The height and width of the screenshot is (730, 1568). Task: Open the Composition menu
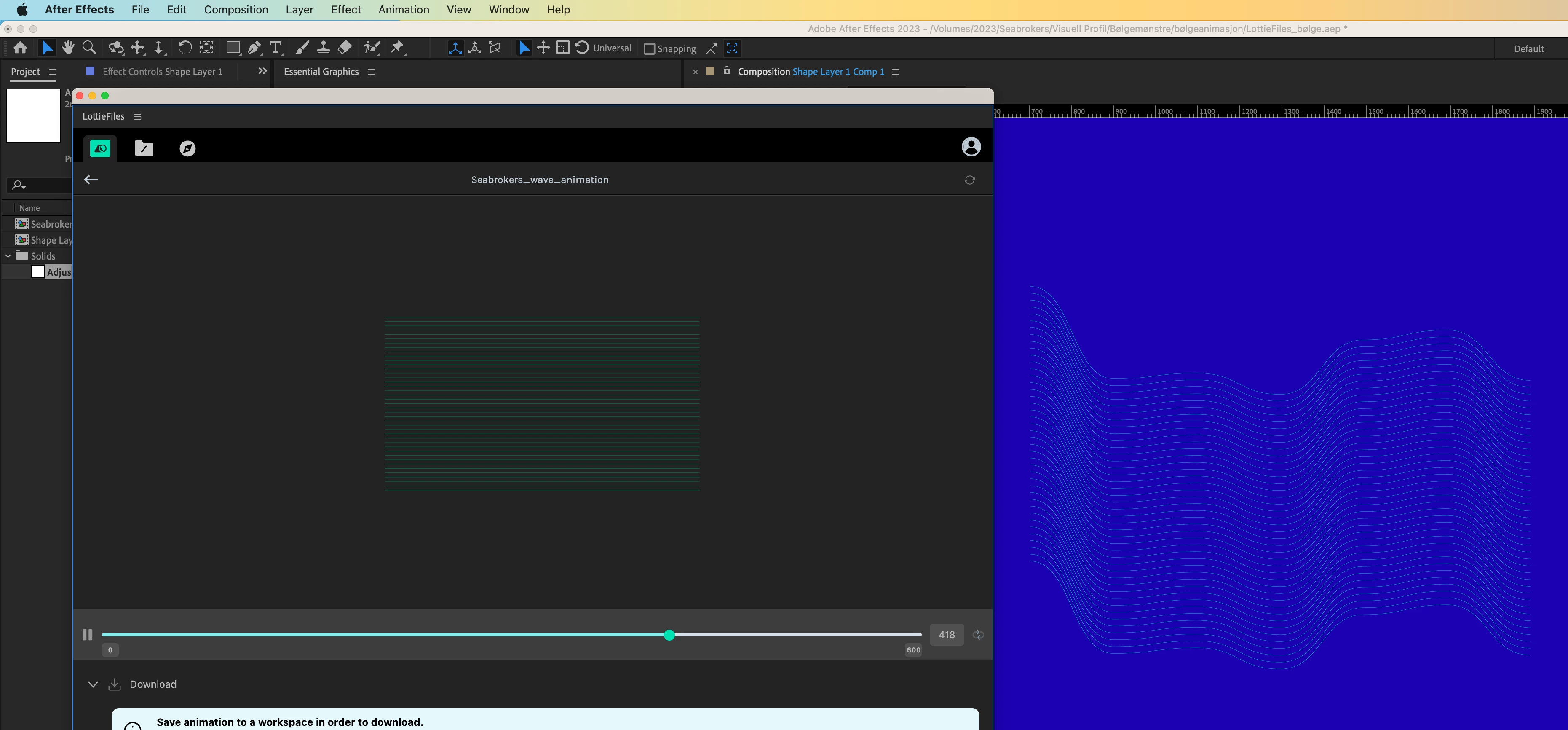[235, 10]
